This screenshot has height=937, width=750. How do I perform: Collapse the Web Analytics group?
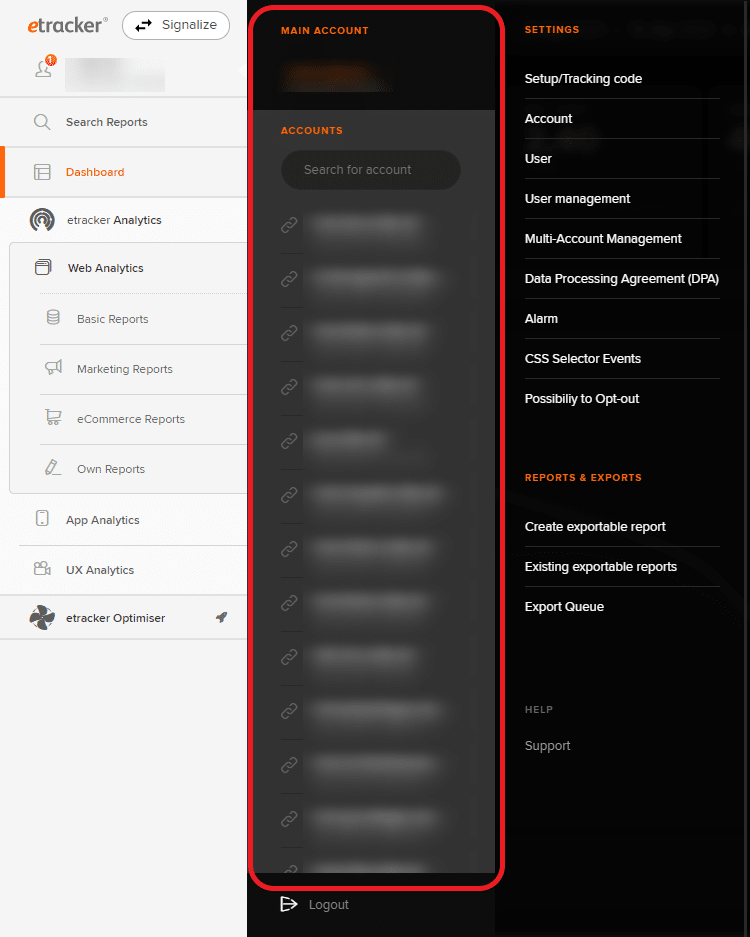tap(106, 268)
